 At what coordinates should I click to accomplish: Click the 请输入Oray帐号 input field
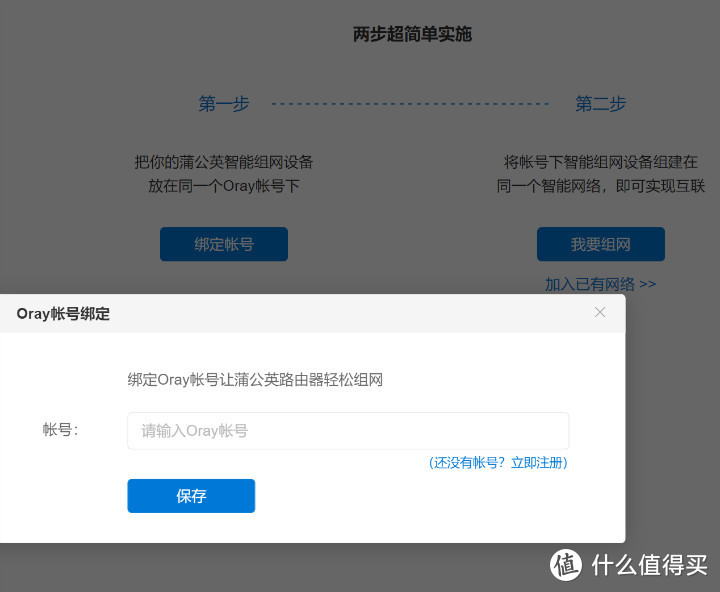click(x=348, y=431)
